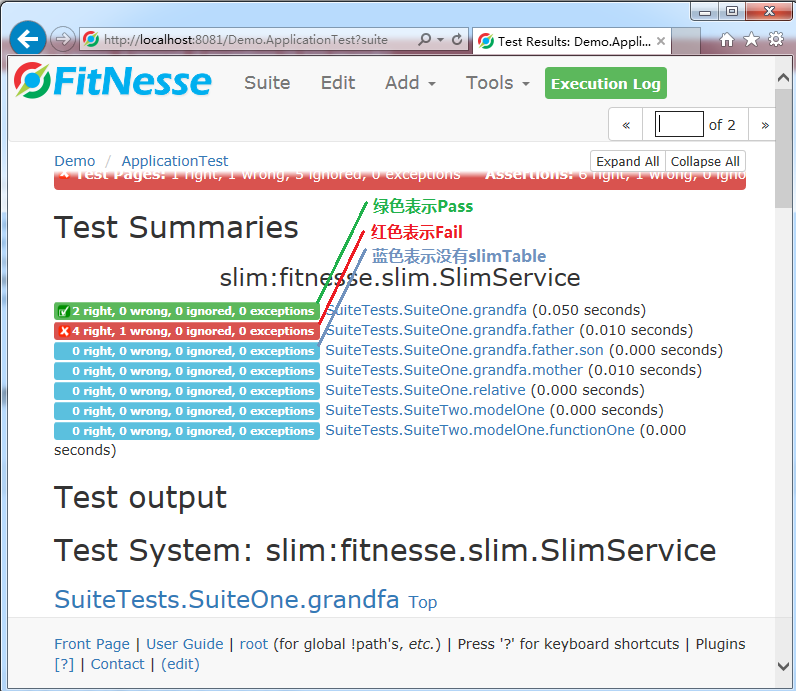Open SuiteTests.SuiteOne.grandfa summary link
This screenshot has width=796, height=691.
coord(426,310)
